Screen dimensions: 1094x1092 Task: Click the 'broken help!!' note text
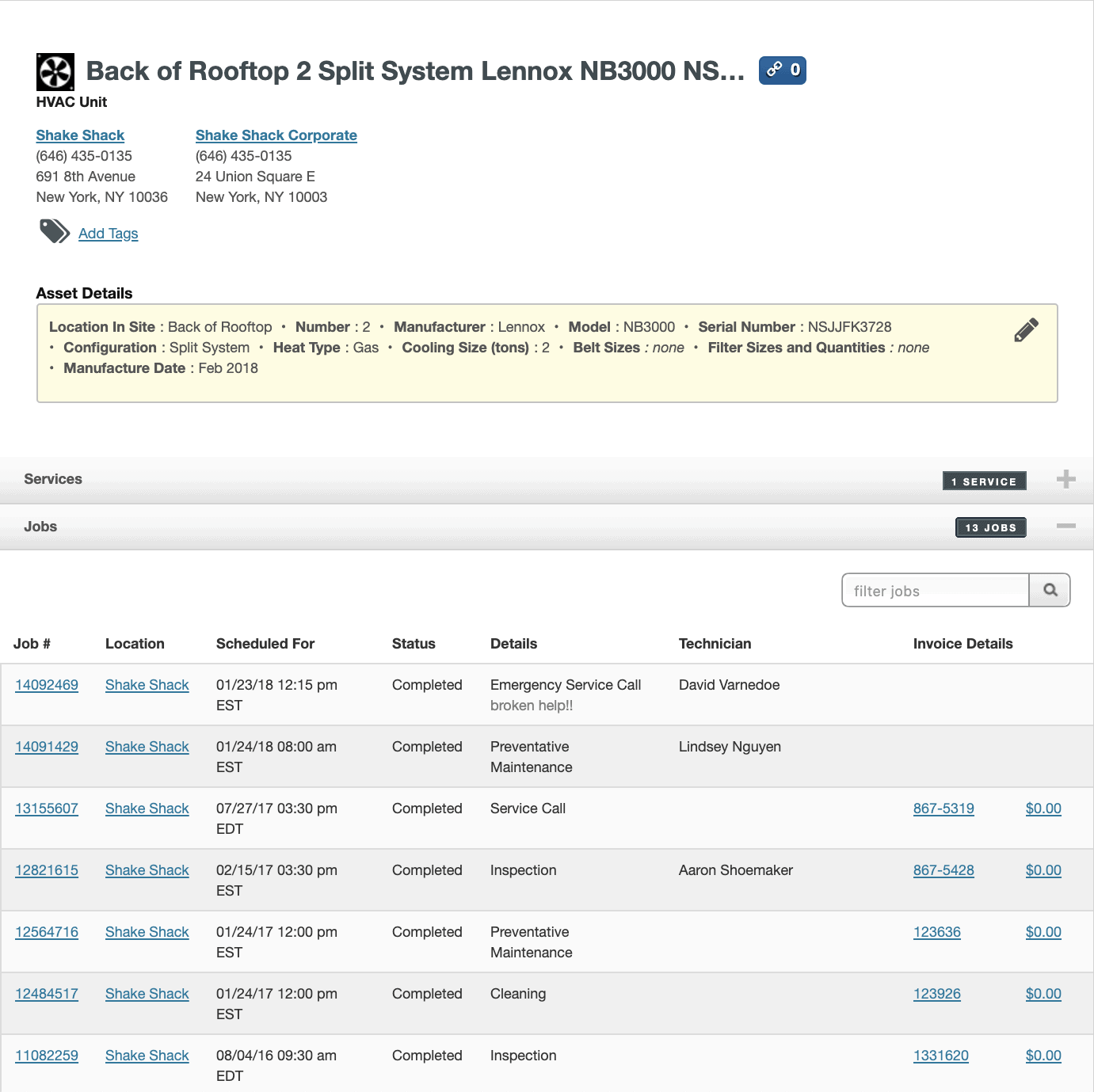point(532,706)
